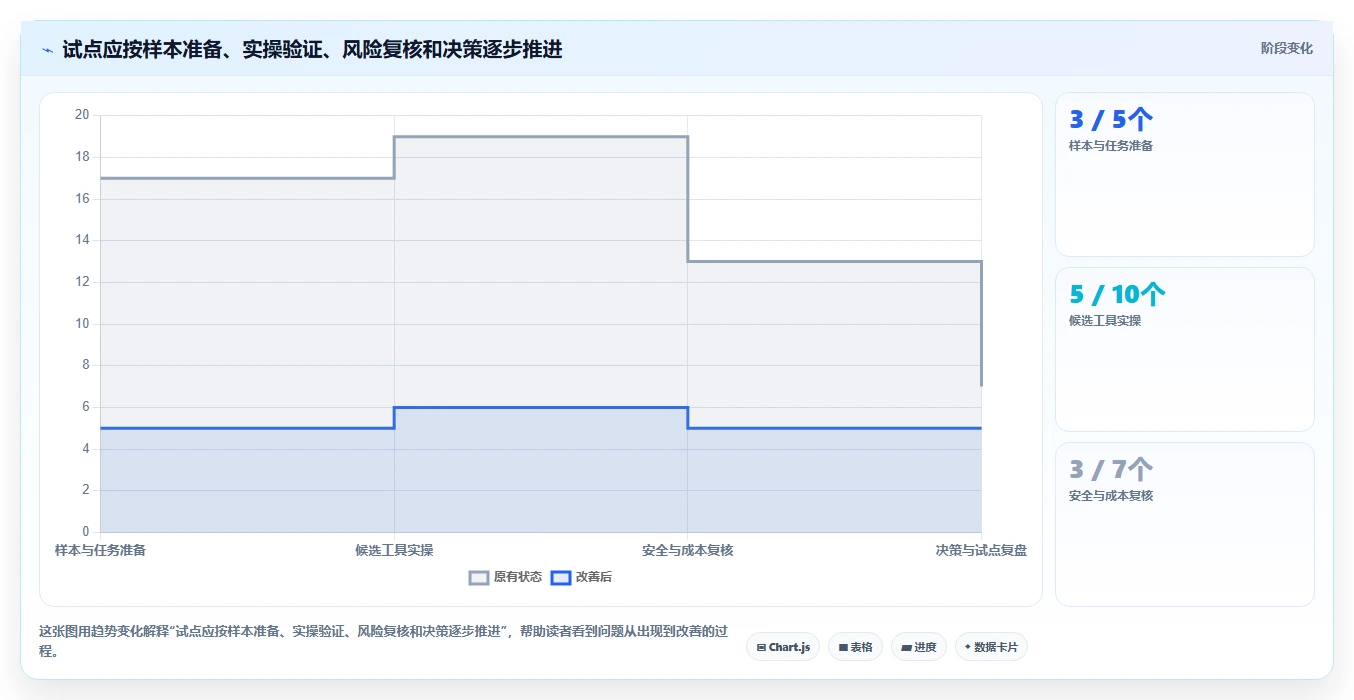Image resolution: width=1354 pixels, height=700 pixels.
Task: Click the card caption 安全与成本复核
Action: point(1111,496)
